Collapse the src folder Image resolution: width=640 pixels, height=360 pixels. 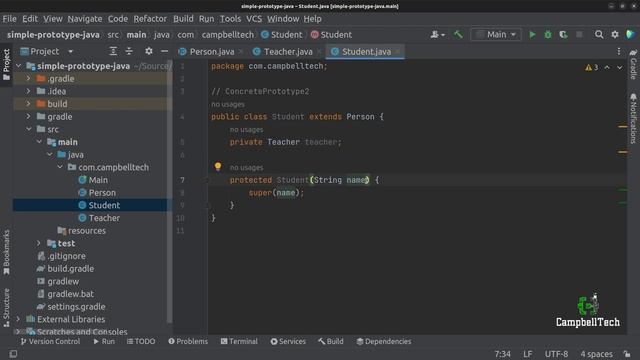pyautogui.click(x=28, y=129)
